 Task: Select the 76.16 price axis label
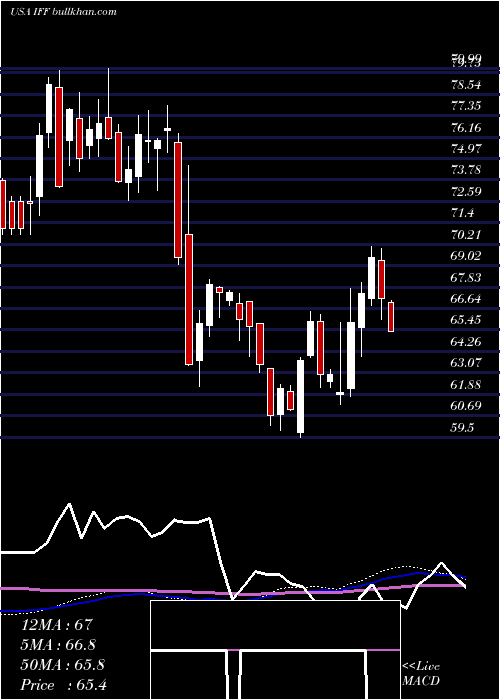(x=467, y=127)
